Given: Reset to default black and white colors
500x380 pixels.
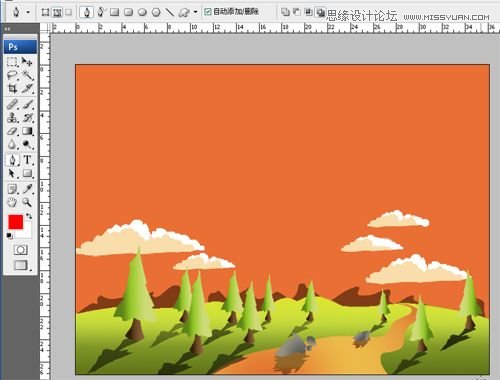Looking at the screenshot, I should [x=9, y=236].
